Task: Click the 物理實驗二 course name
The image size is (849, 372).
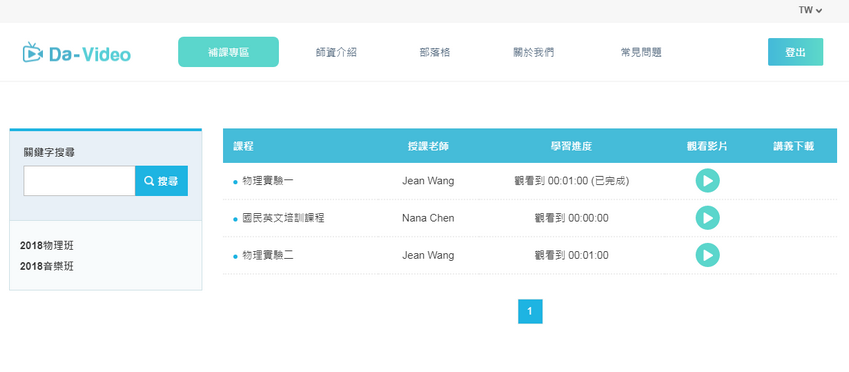Action: tap(268, 255)
